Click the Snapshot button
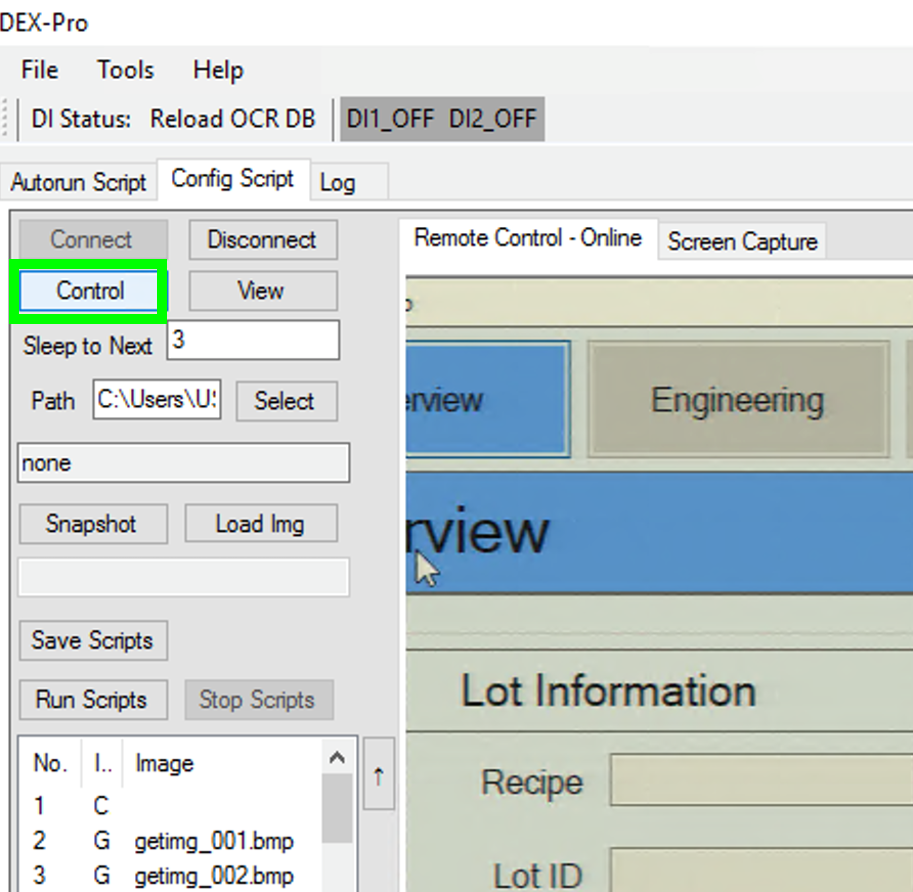Screen dimensions: 913x892 click(x=93, y=524)
